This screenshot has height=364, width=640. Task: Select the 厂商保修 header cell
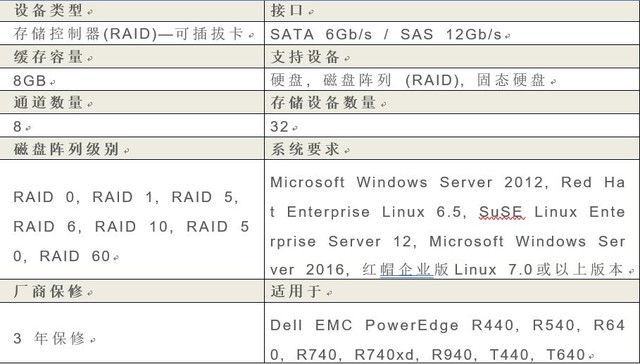(132, 291)
